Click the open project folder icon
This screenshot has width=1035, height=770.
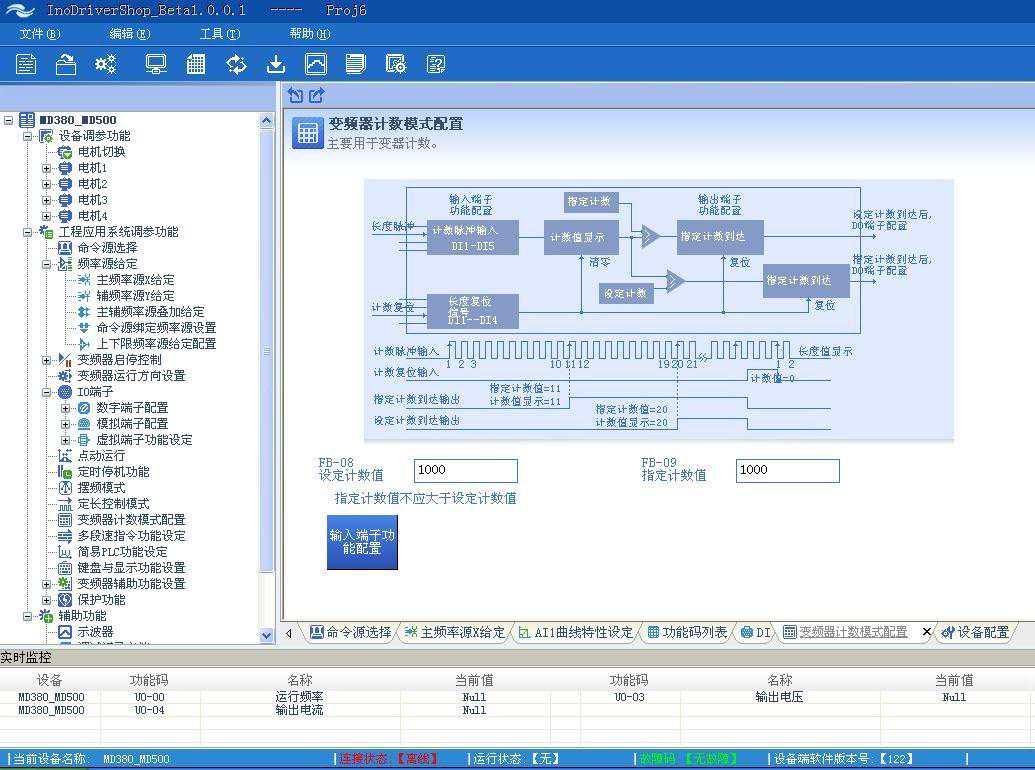click(66, 64)
